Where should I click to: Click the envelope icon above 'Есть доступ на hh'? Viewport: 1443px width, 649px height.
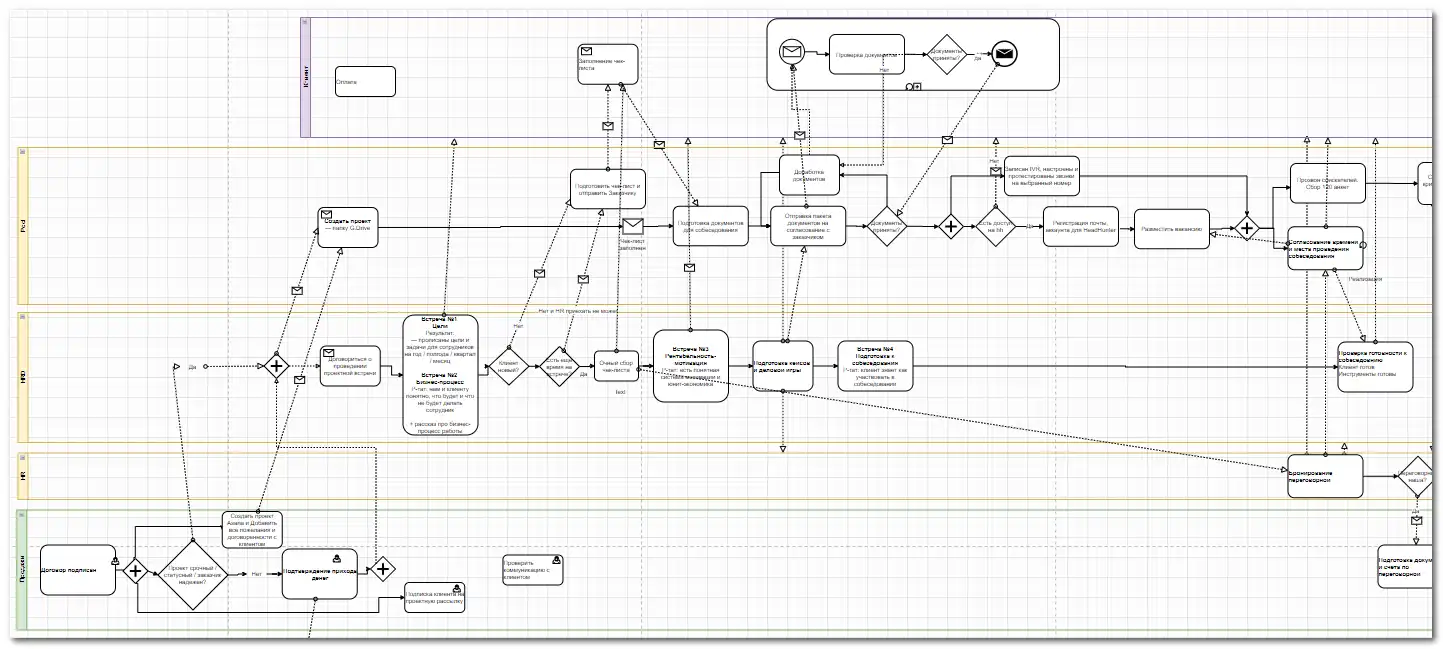point(996,171)
